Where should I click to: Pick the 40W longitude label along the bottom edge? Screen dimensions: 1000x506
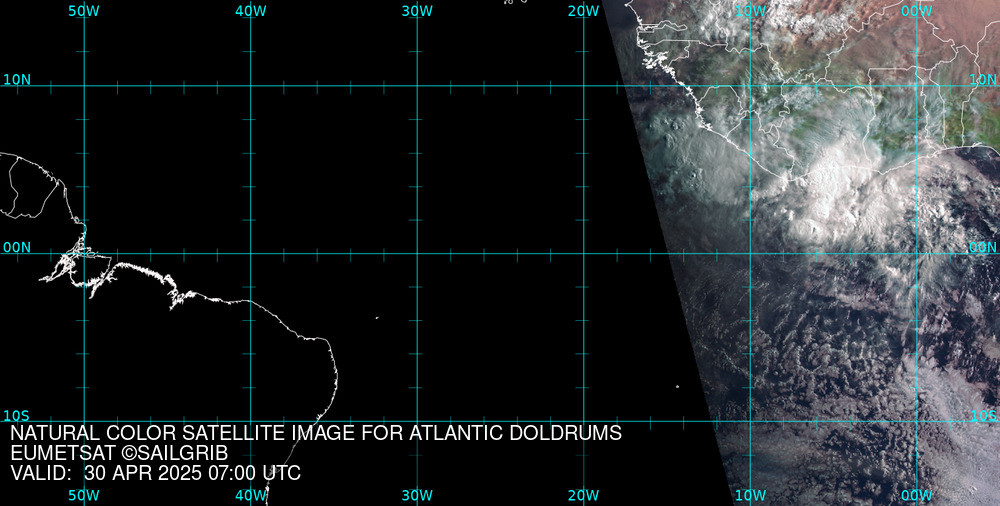[250, 495]
